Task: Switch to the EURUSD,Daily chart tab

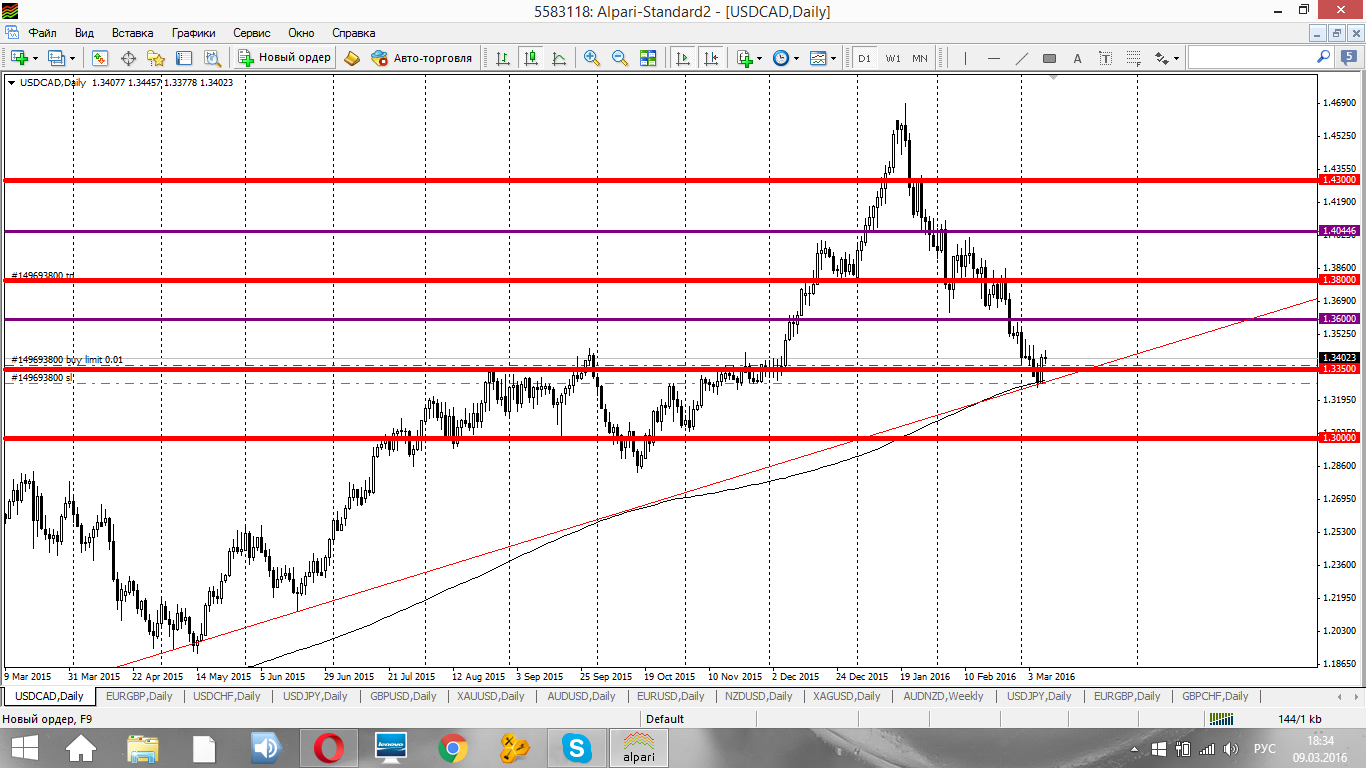Action: pos(670,696)
